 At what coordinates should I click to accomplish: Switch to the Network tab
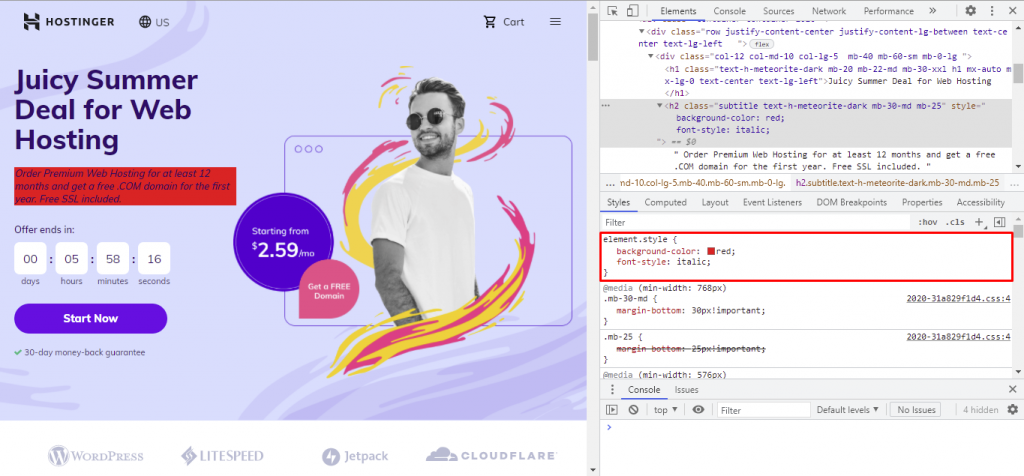(x=829, y=11)
